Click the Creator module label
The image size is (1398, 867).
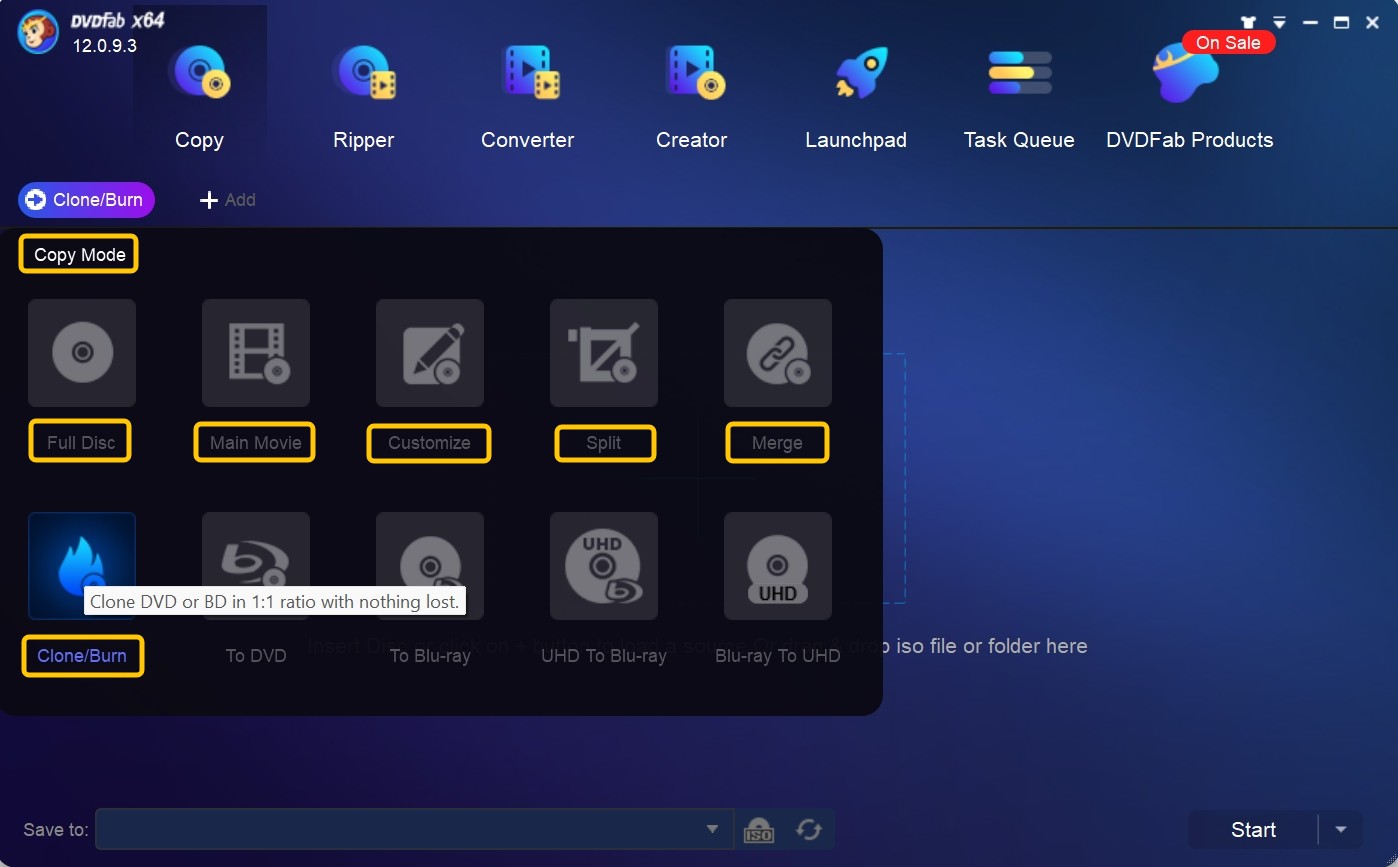692,140
